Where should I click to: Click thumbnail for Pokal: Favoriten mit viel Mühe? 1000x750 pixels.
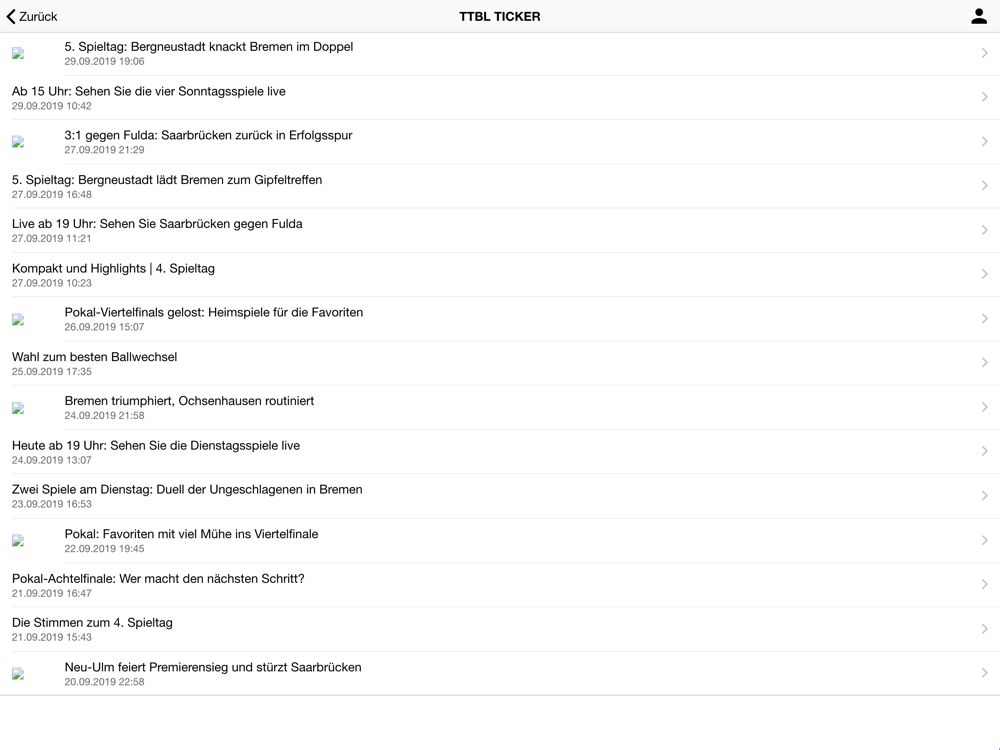coord(18,541)
